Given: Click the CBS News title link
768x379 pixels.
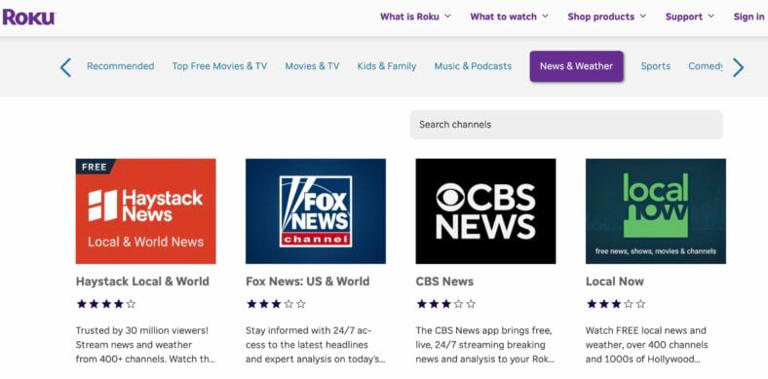Looking at the screenshot, I should click(x=445, y=282).
